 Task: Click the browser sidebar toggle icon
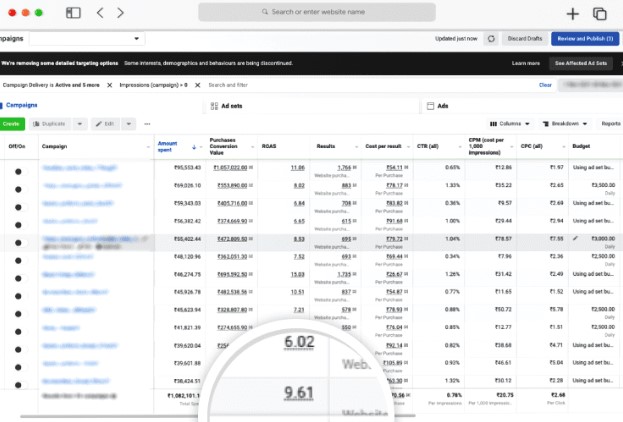click(73, 13)
